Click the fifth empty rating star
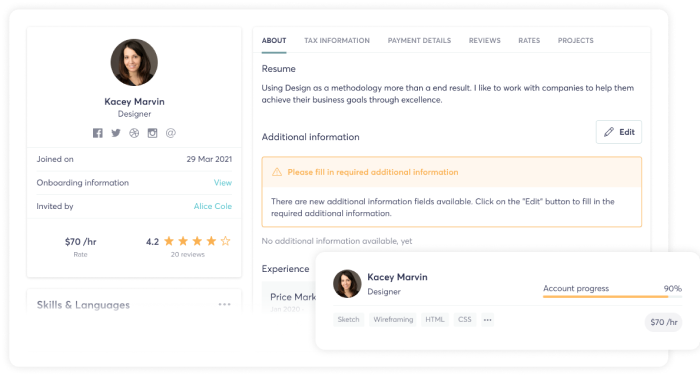Screen dimensions: 700x377 click(226, 241)
